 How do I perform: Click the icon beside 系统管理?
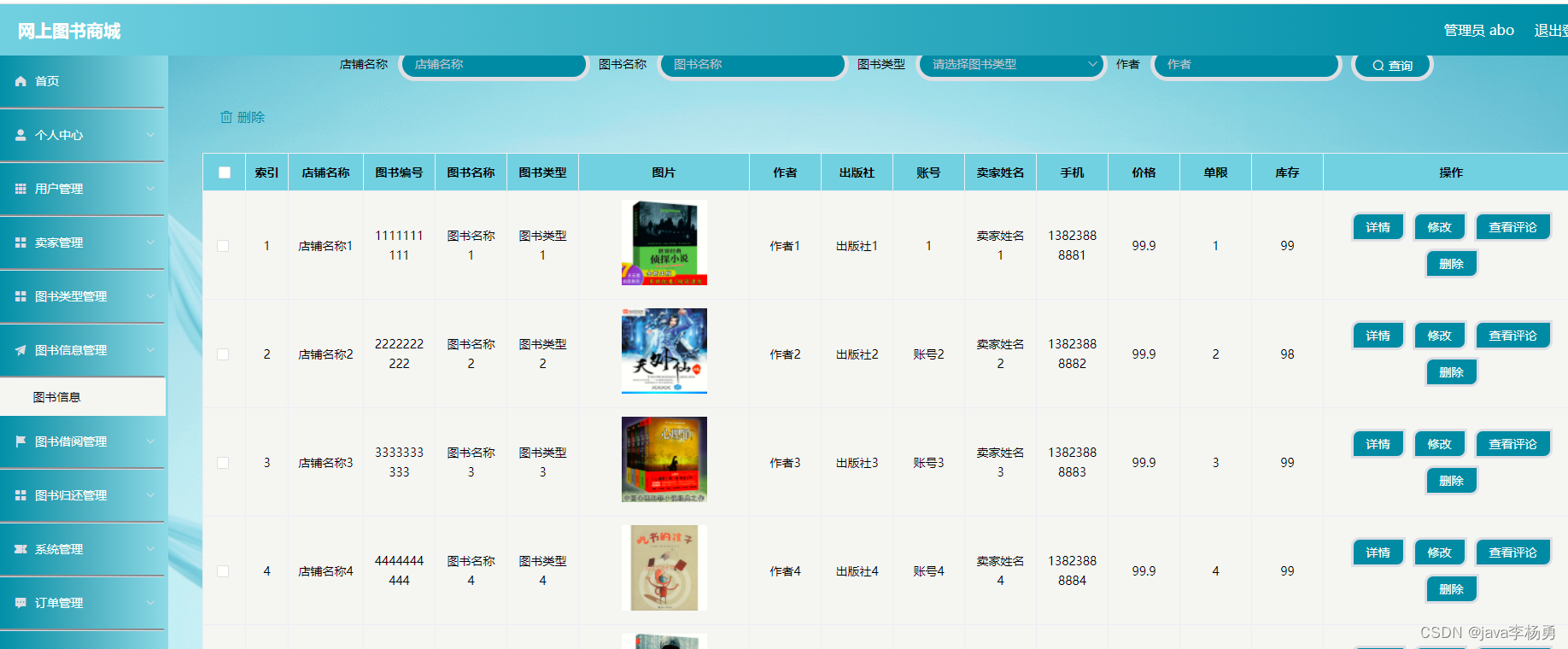[20, 549]
